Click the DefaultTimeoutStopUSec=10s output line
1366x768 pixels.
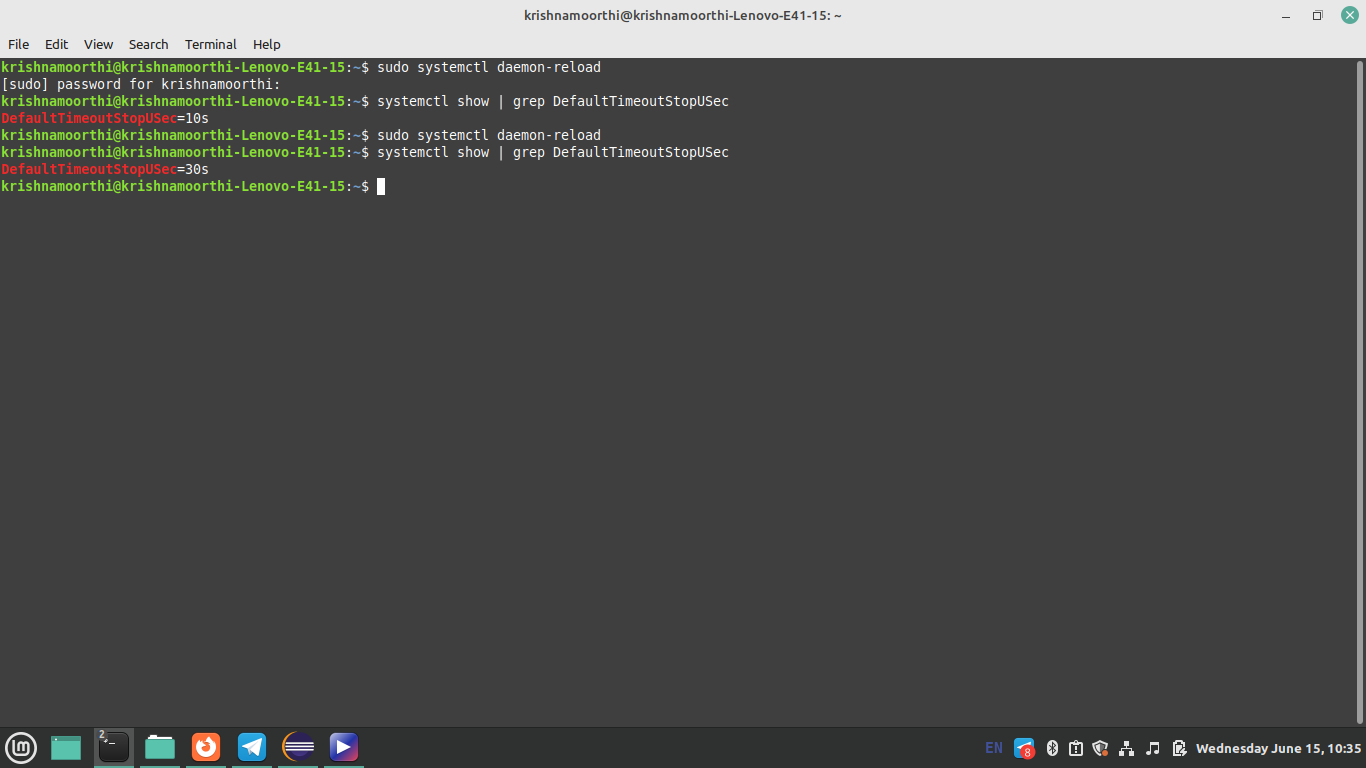pos(105,118)
